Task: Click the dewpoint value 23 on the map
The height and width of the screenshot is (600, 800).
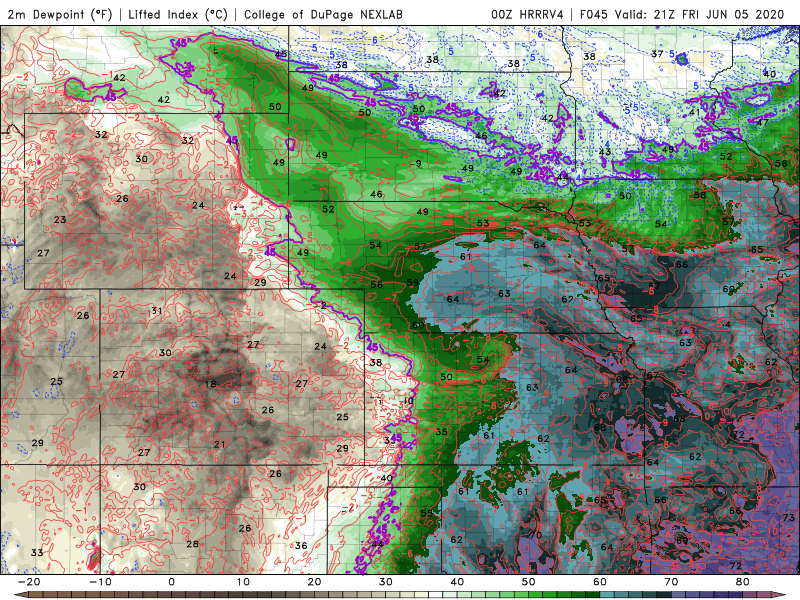Action: point(60,219)
